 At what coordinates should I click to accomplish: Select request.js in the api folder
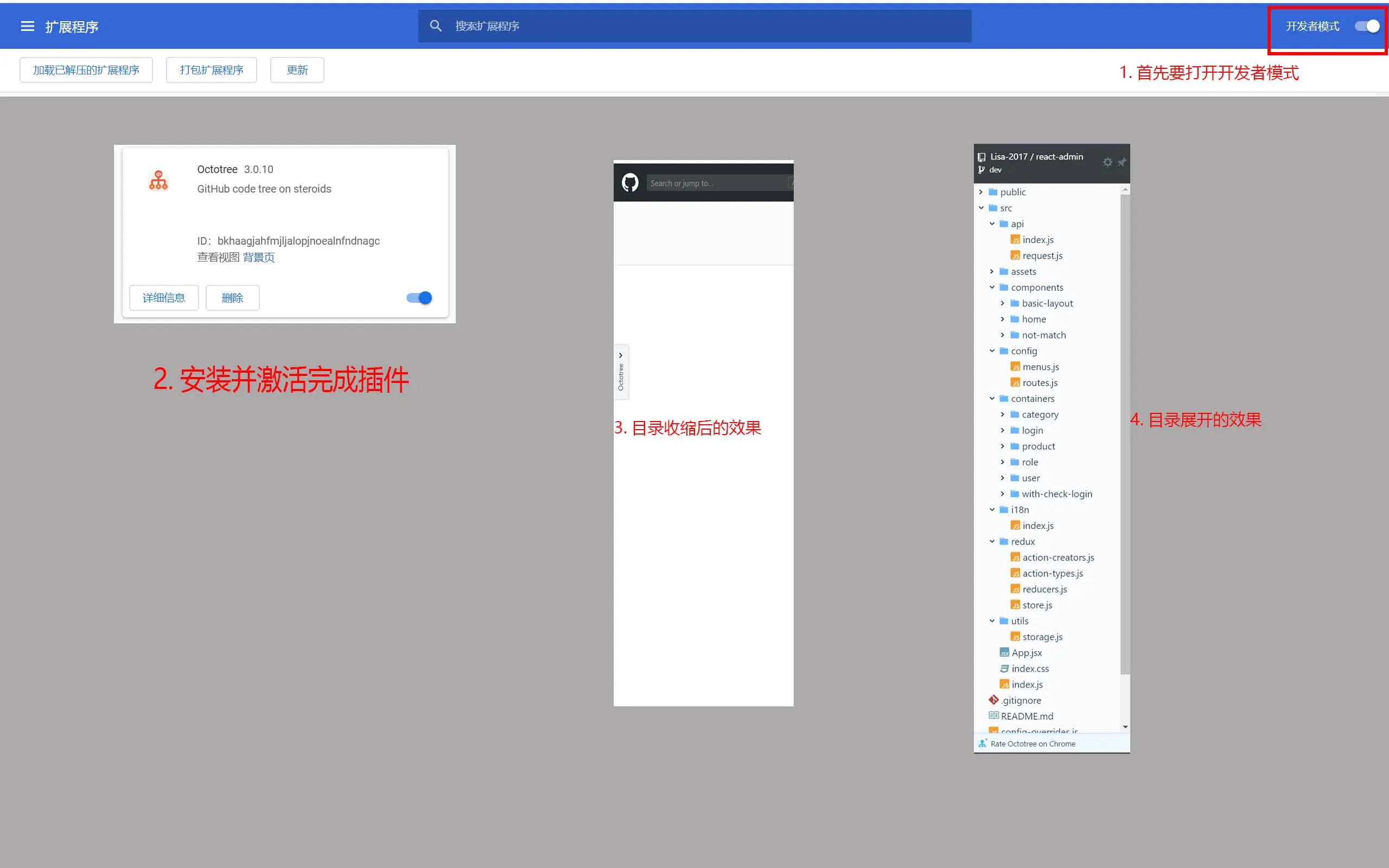(x=1042, y=256)
